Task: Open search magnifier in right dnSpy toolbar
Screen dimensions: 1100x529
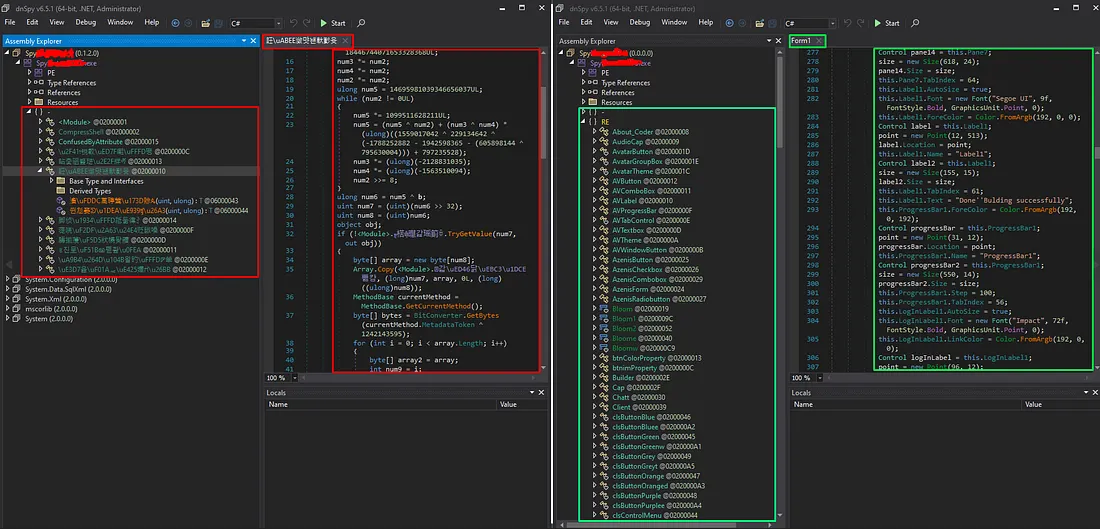Action: [x=915, y=23]
